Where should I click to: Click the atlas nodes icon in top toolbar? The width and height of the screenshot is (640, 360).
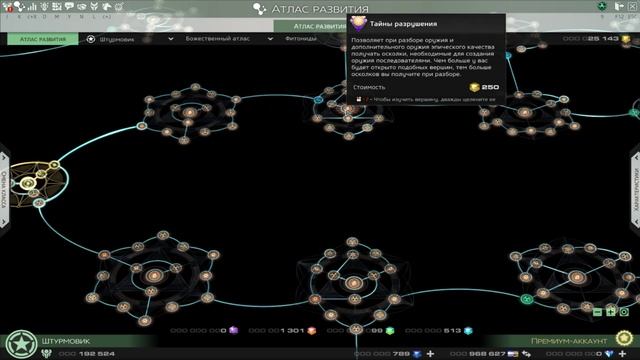19,7
